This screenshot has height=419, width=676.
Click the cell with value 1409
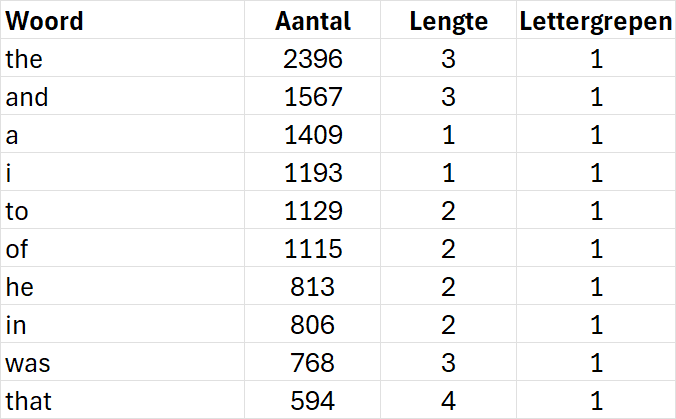point(313,134)
